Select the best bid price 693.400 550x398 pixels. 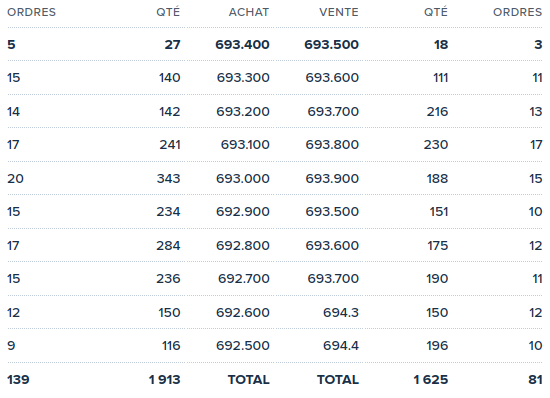242,45
